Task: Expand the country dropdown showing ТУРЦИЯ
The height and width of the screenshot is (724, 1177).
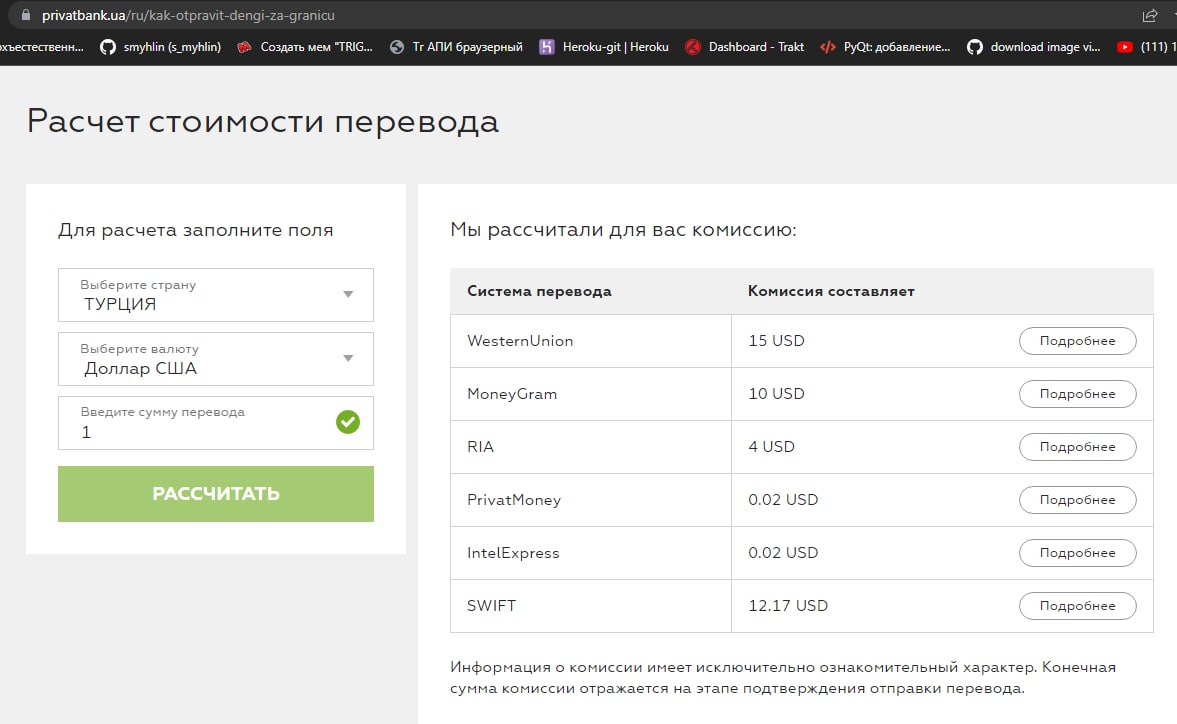Action: (x=216, y=295)
